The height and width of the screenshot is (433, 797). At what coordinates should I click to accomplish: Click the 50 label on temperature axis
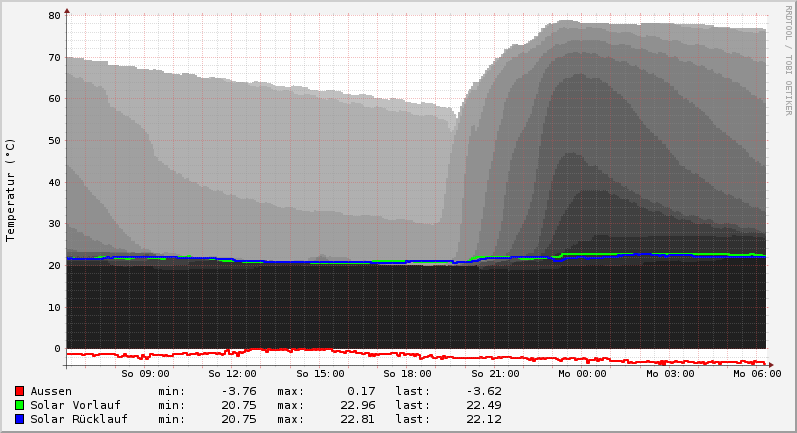(54, 141)
